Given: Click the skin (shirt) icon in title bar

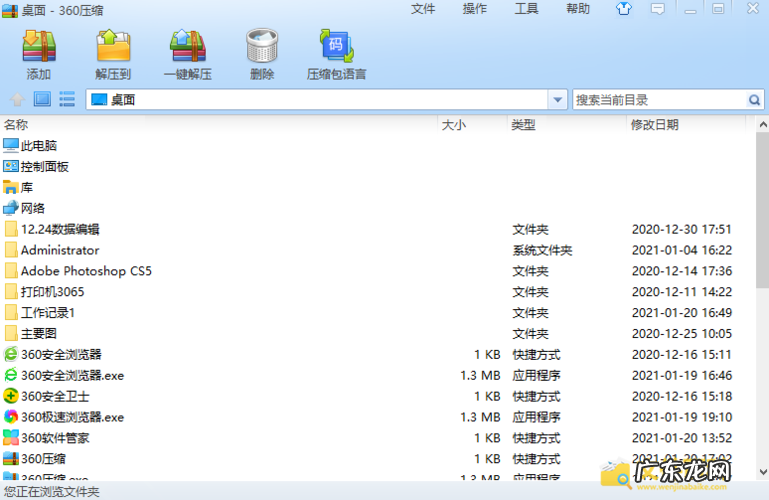Looking at the screenshot, I should (624, 9).
